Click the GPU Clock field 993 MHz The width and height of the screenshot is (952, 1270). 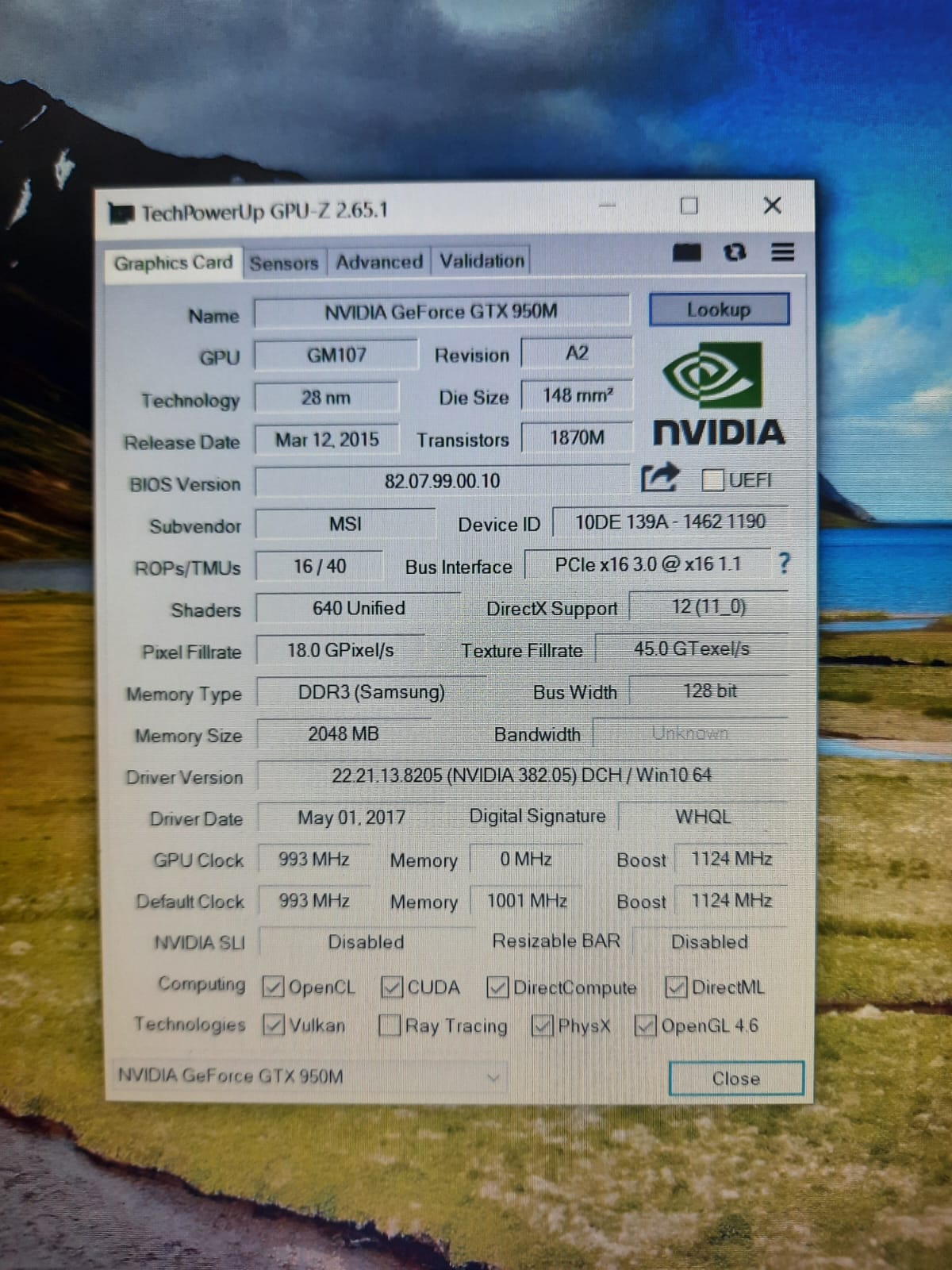pyautogui.click(x=314, y=859)
